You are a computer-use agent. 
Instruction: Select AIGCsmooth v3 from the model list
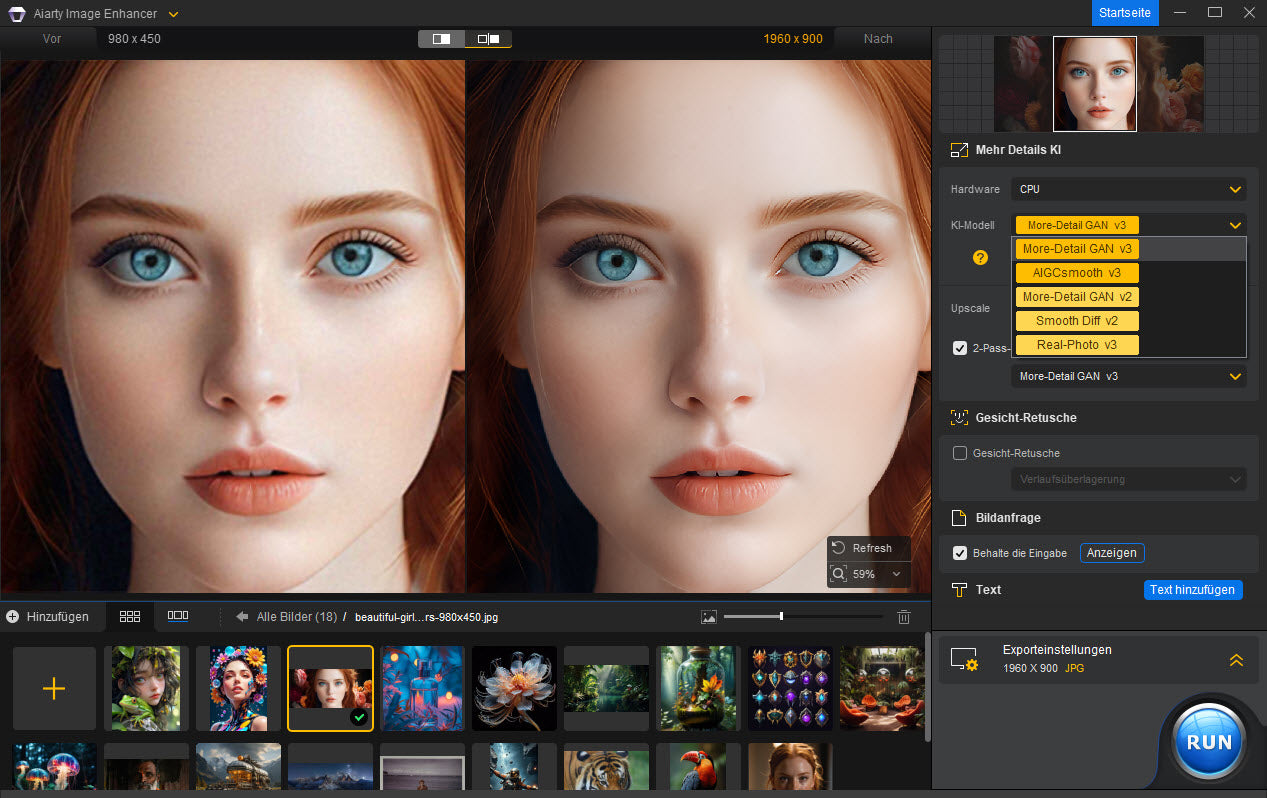point(1076,272)
